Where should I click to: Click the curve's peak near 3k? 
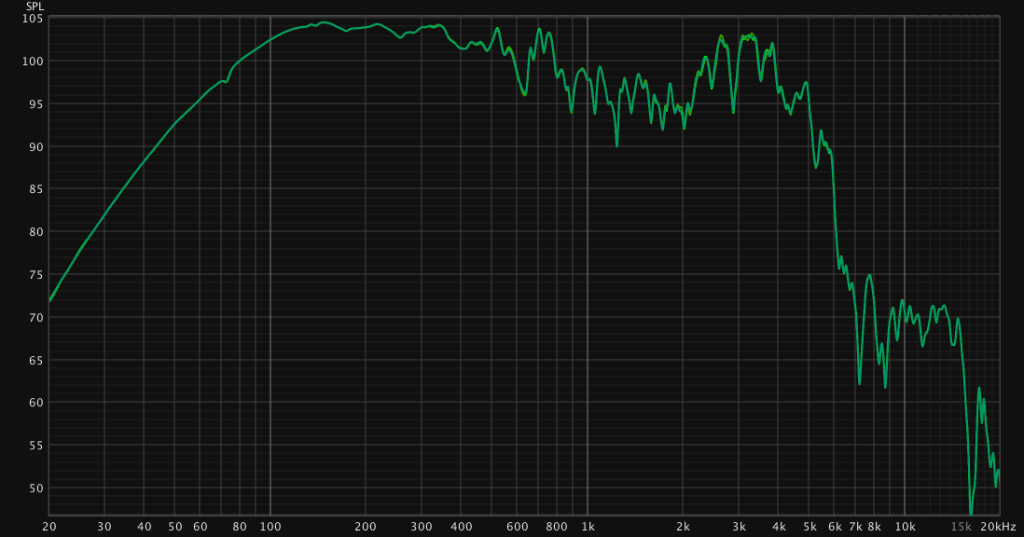tap(745, 35)
